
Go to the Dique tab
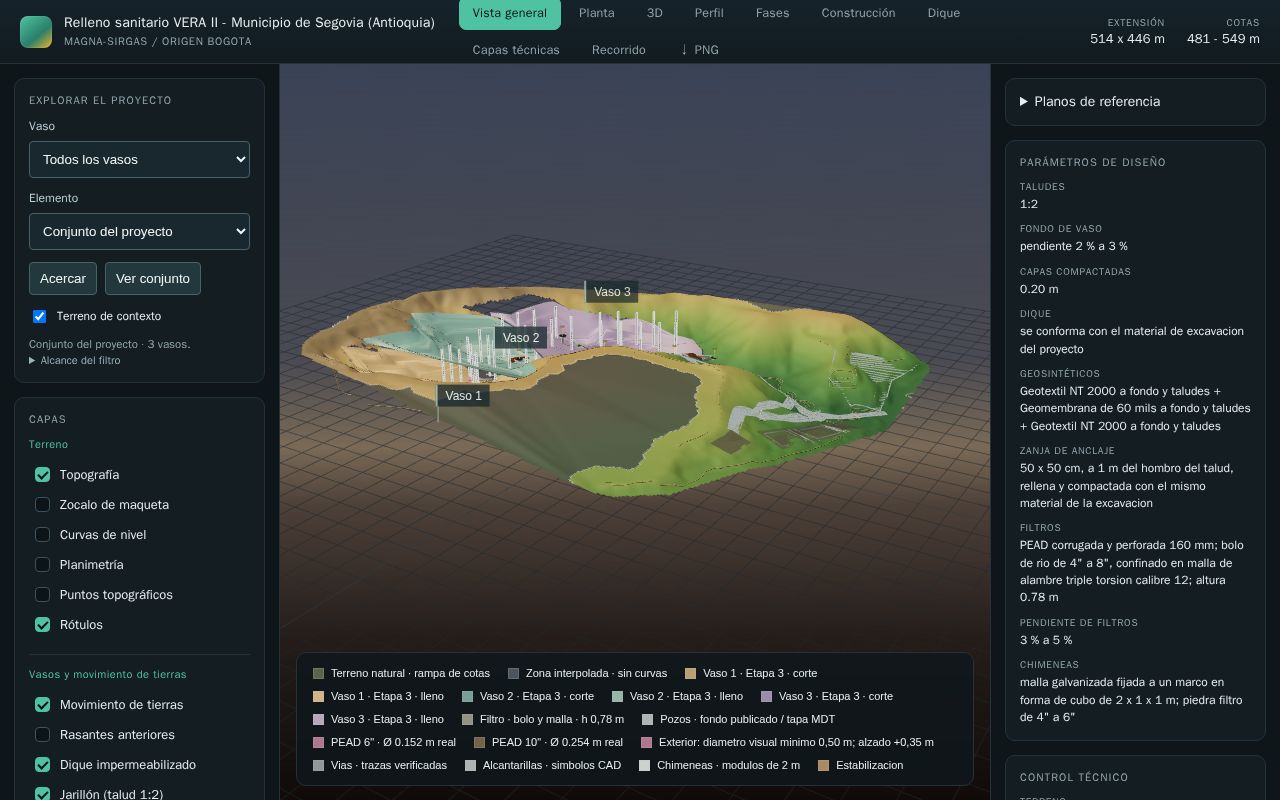[x=944, y=13]
